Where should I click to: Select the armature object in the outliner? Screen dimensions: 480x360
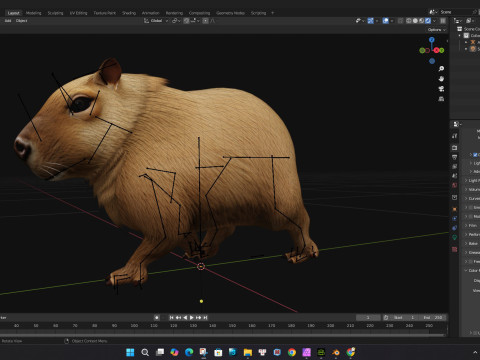(473, 42)
